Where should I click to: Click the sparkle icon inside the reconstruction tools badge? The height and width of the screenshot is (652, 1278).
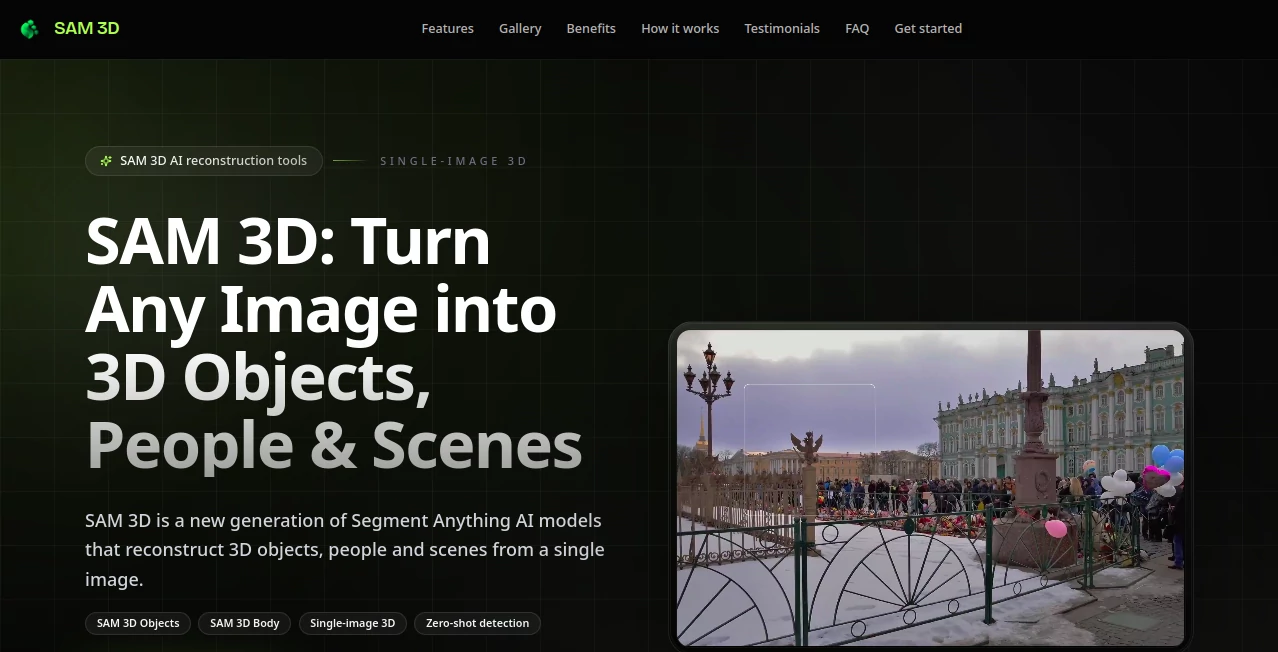(x=105, y=161)
